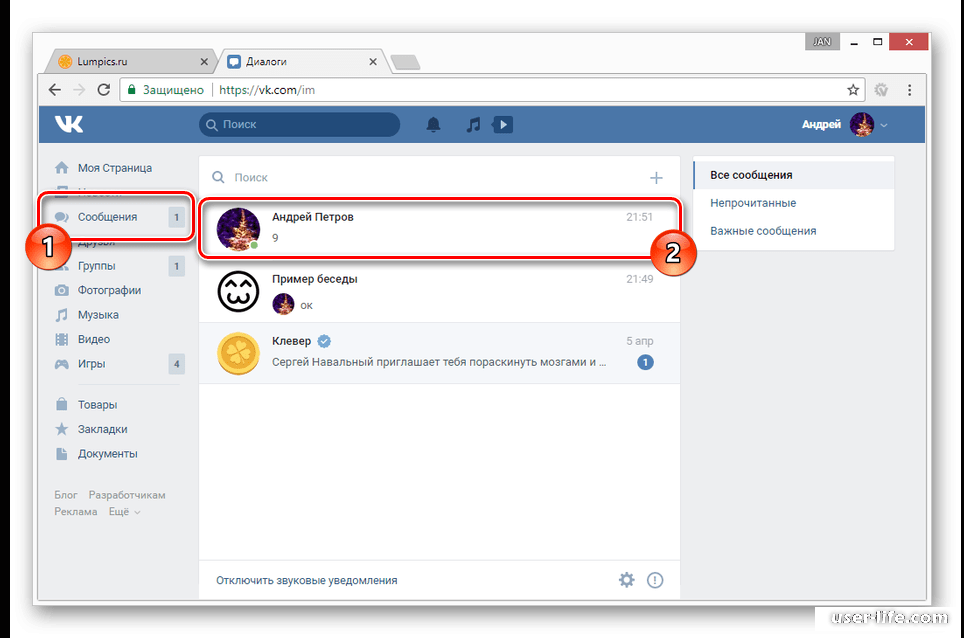Close the Lumpics.ru tab
Image resolution: width=964 pixels, height=638 pixels.
204,61
